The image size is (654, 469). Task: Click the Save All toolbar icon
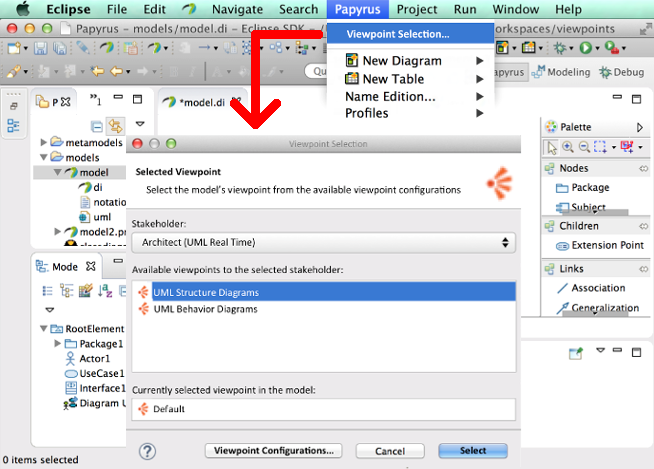(x=60, y=48)
